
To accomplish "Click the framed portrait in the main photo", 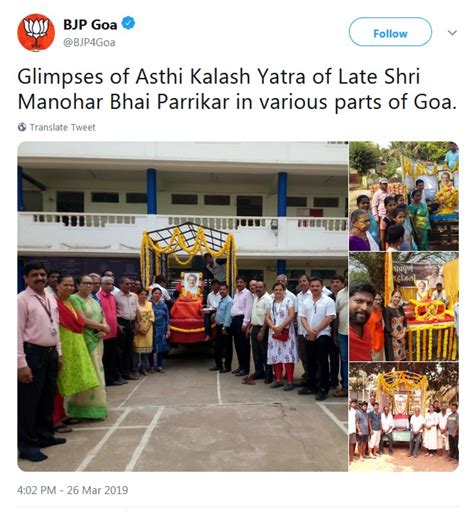I will click(193, 283).
